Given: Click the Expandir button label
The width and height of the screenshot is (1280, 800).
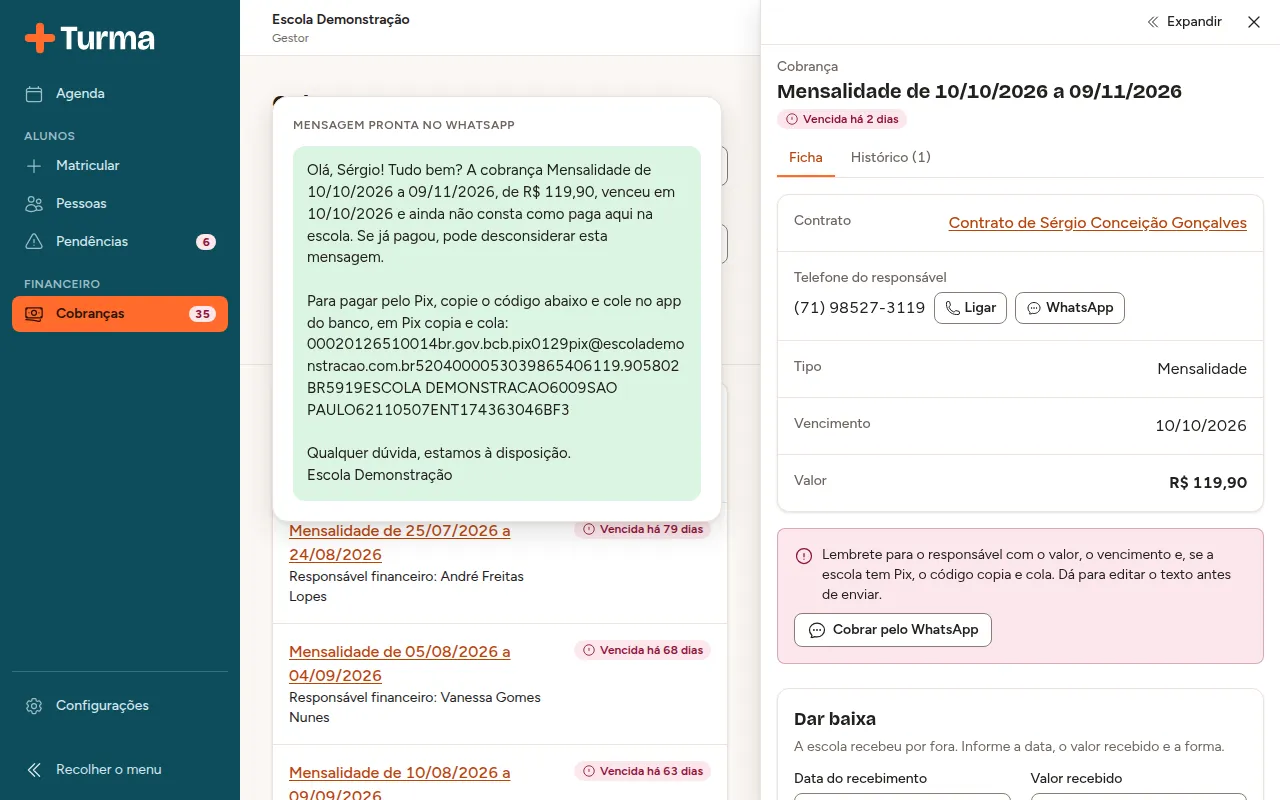Looking at the screenshot, I should pos(1194,22).
